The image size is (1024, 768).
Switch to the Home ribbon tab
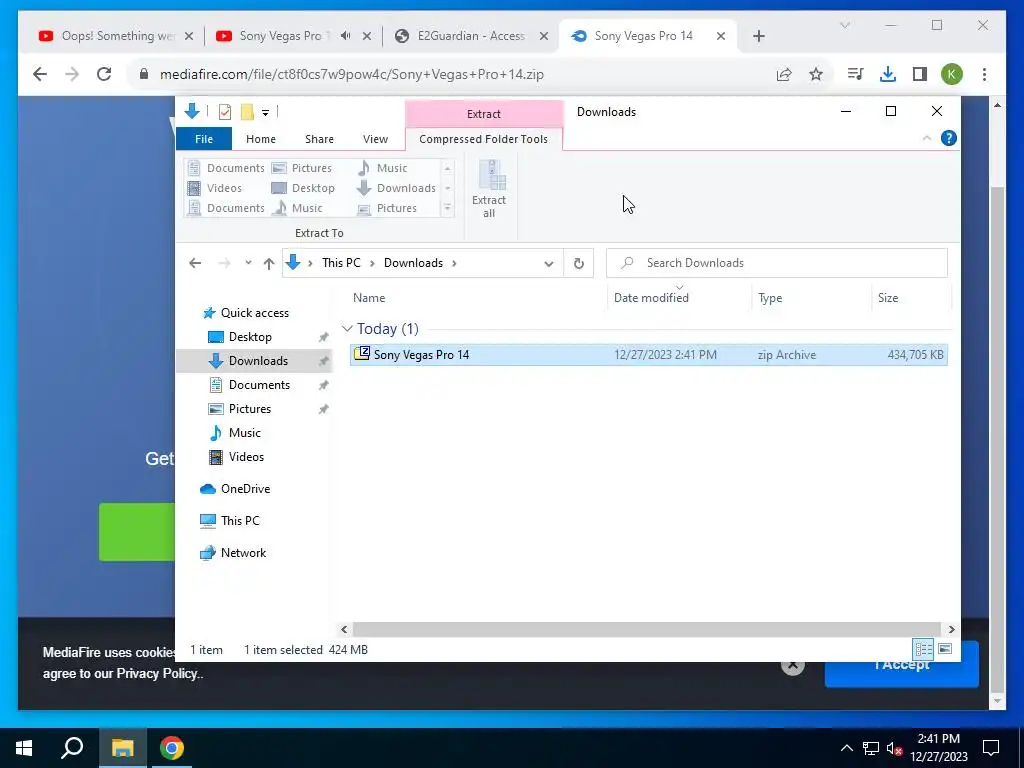point(261,139)
